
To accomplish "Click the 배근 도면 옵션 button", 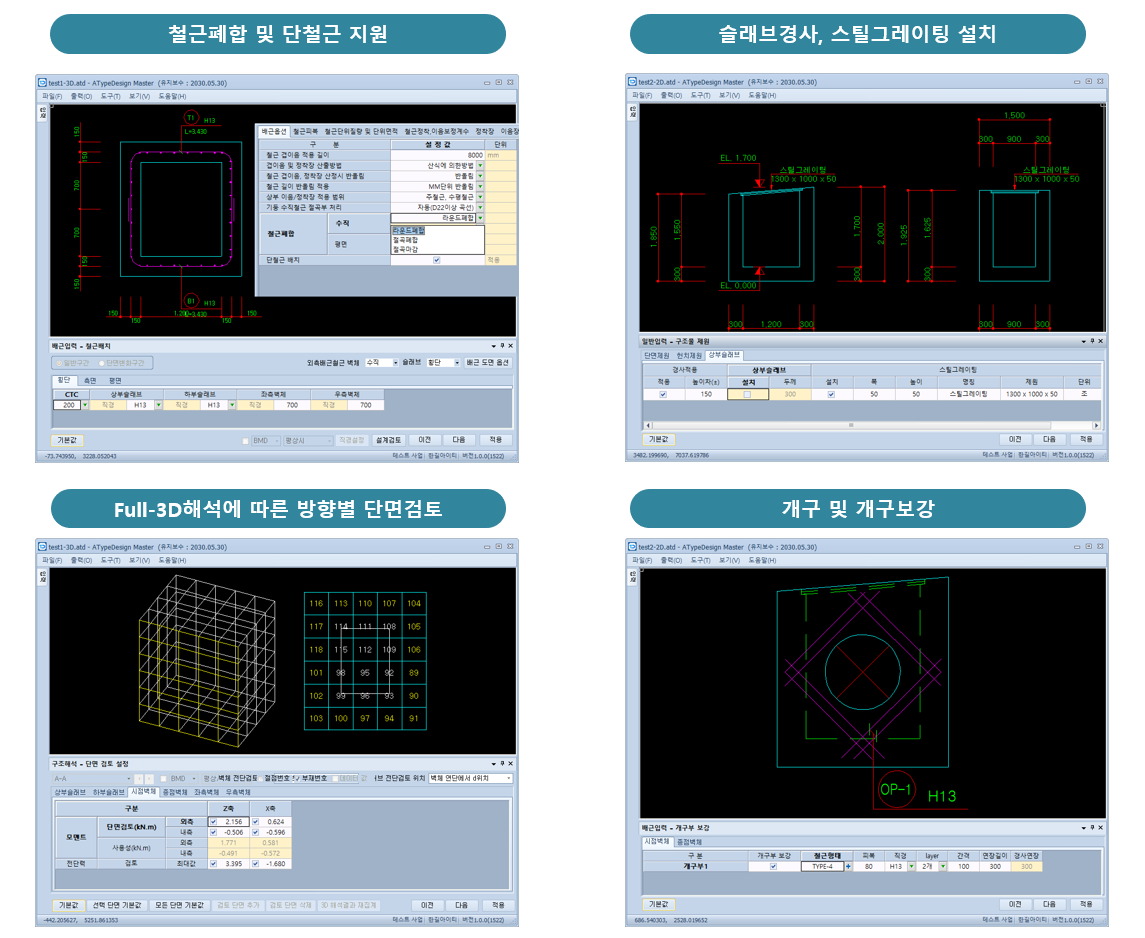I will [x=488, y=363].
